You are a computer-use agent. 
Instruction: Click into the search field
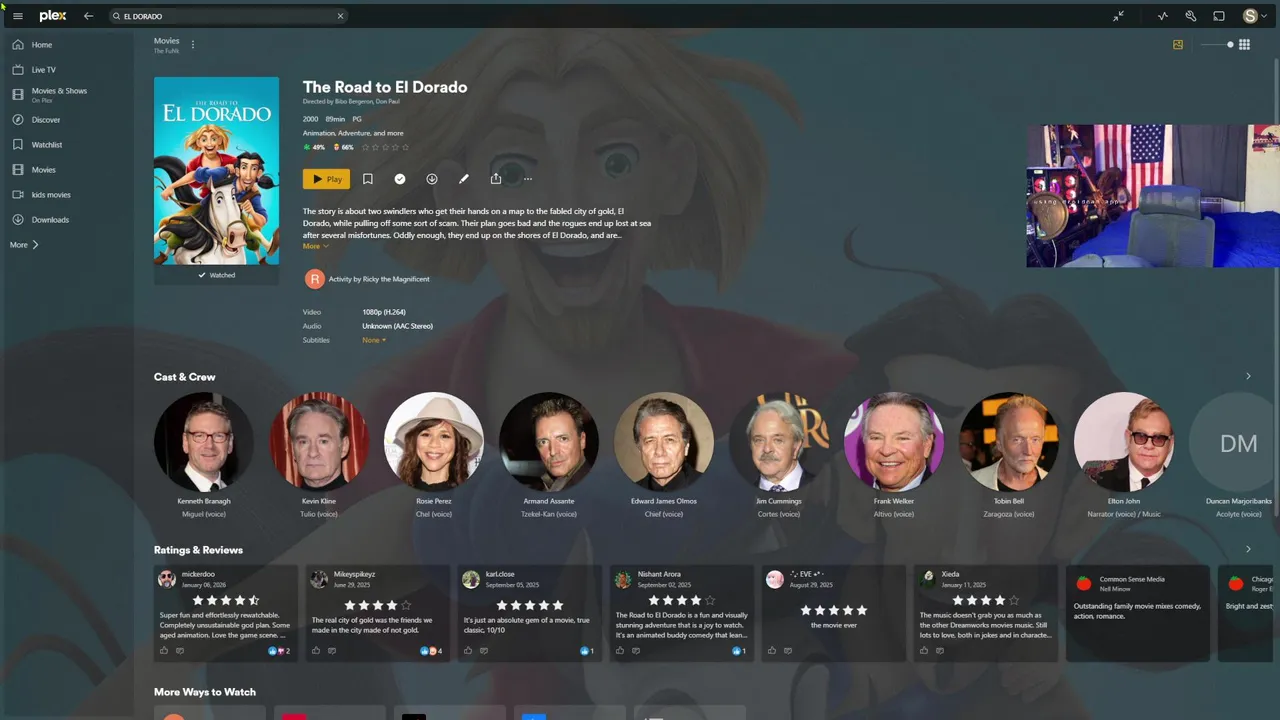point(228,16)
